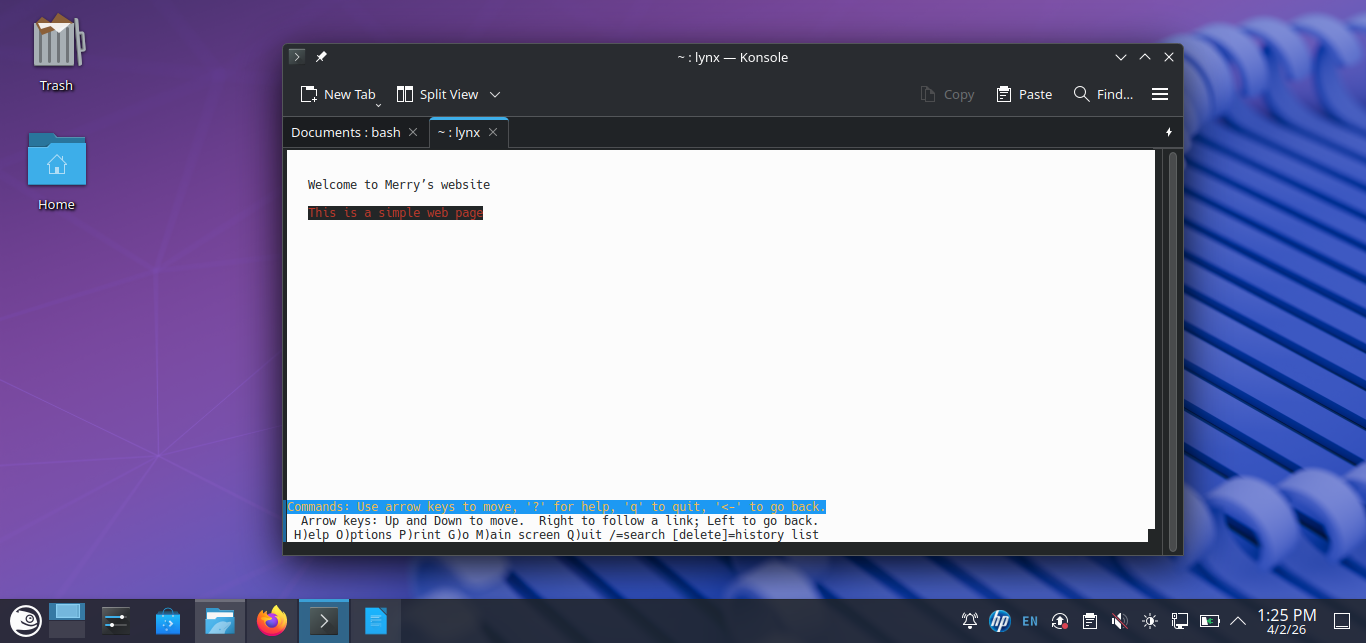Click the Paste toolbar button

pyautogui.click(x=1024, y=94)
